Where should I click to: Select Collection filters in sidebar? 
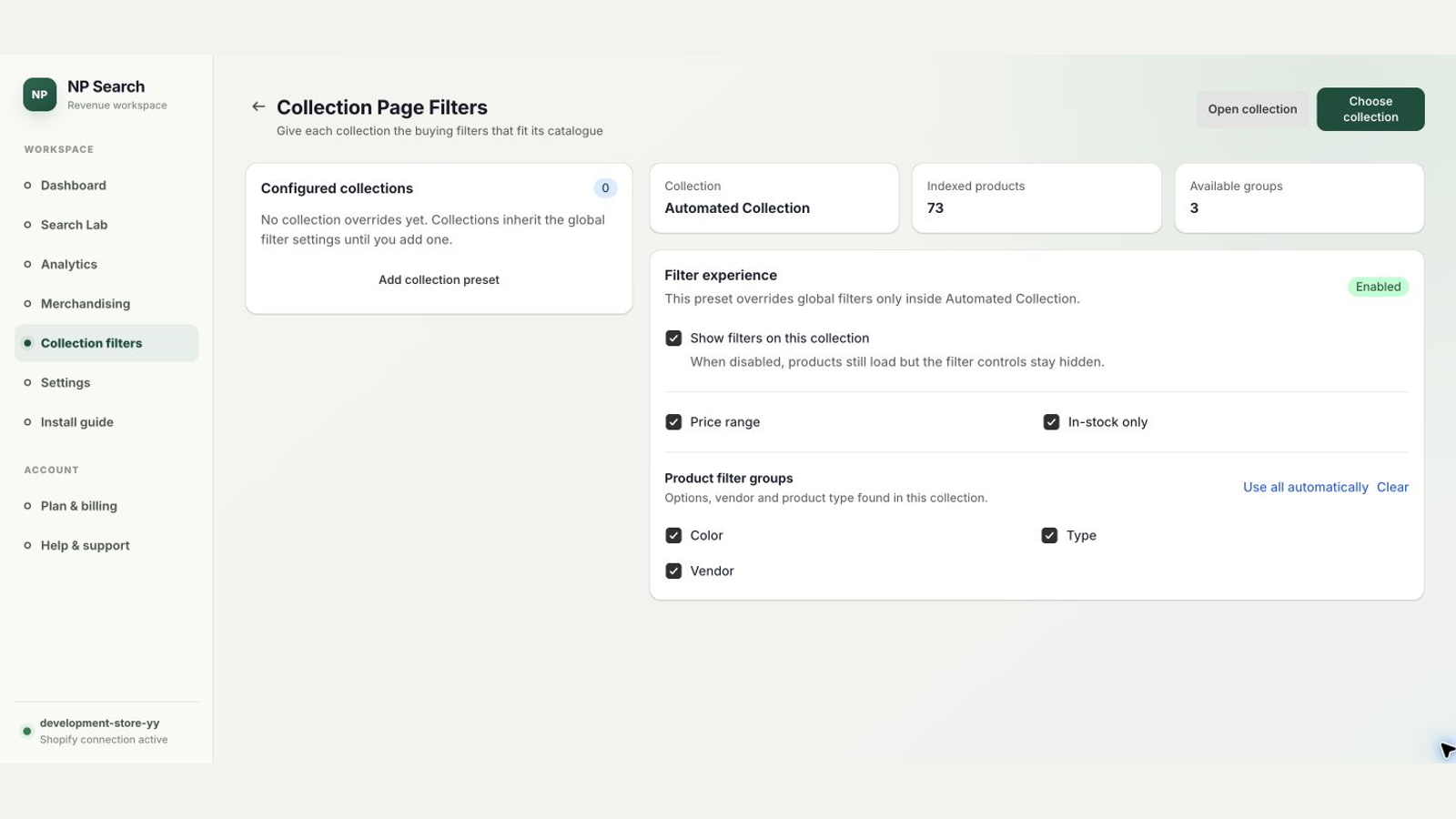(106, 343)
